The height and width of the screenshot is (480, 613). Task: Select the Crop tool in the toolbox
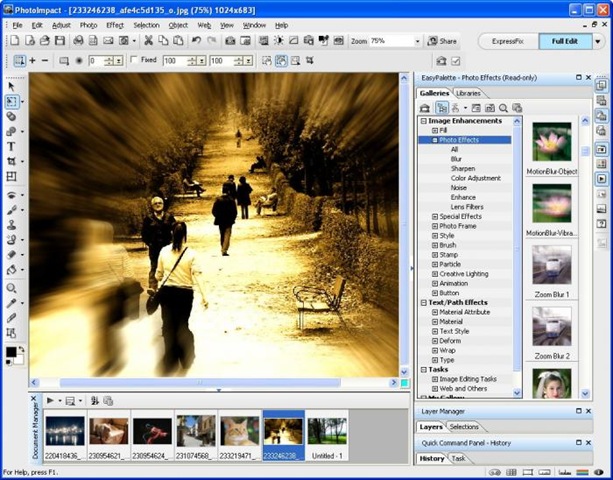(x=11, y=161)
